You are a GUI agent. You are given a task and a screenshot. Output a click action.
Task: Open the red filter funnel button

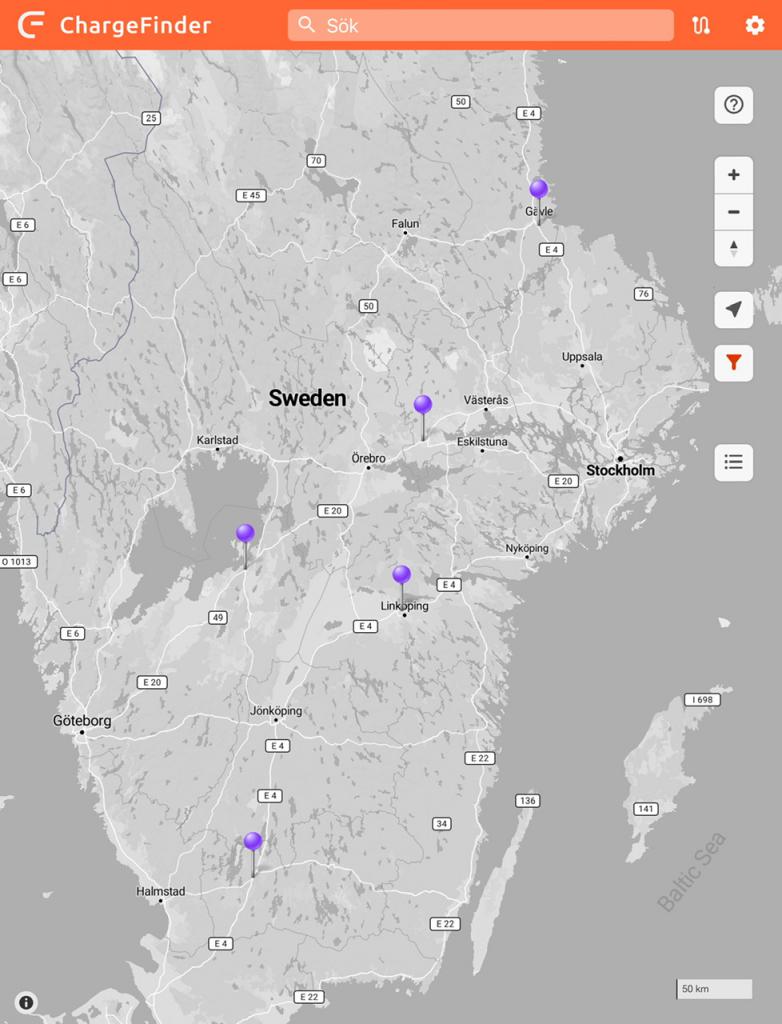(x=733, y=362)
